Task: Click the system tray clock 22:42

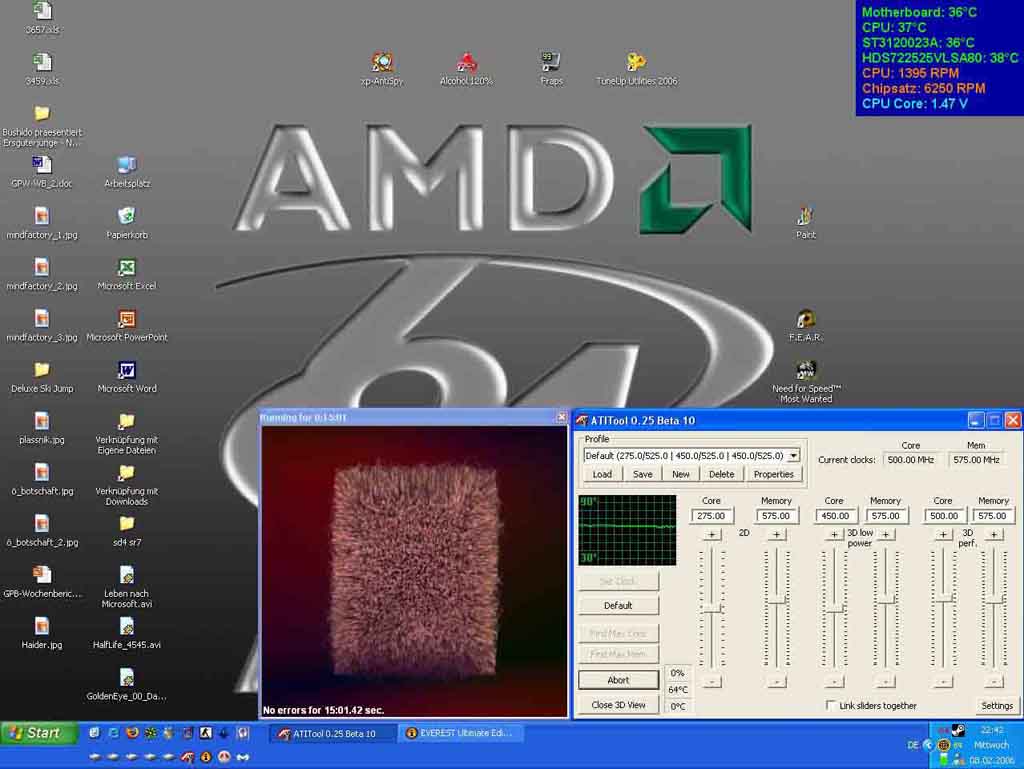Action: 991,730
